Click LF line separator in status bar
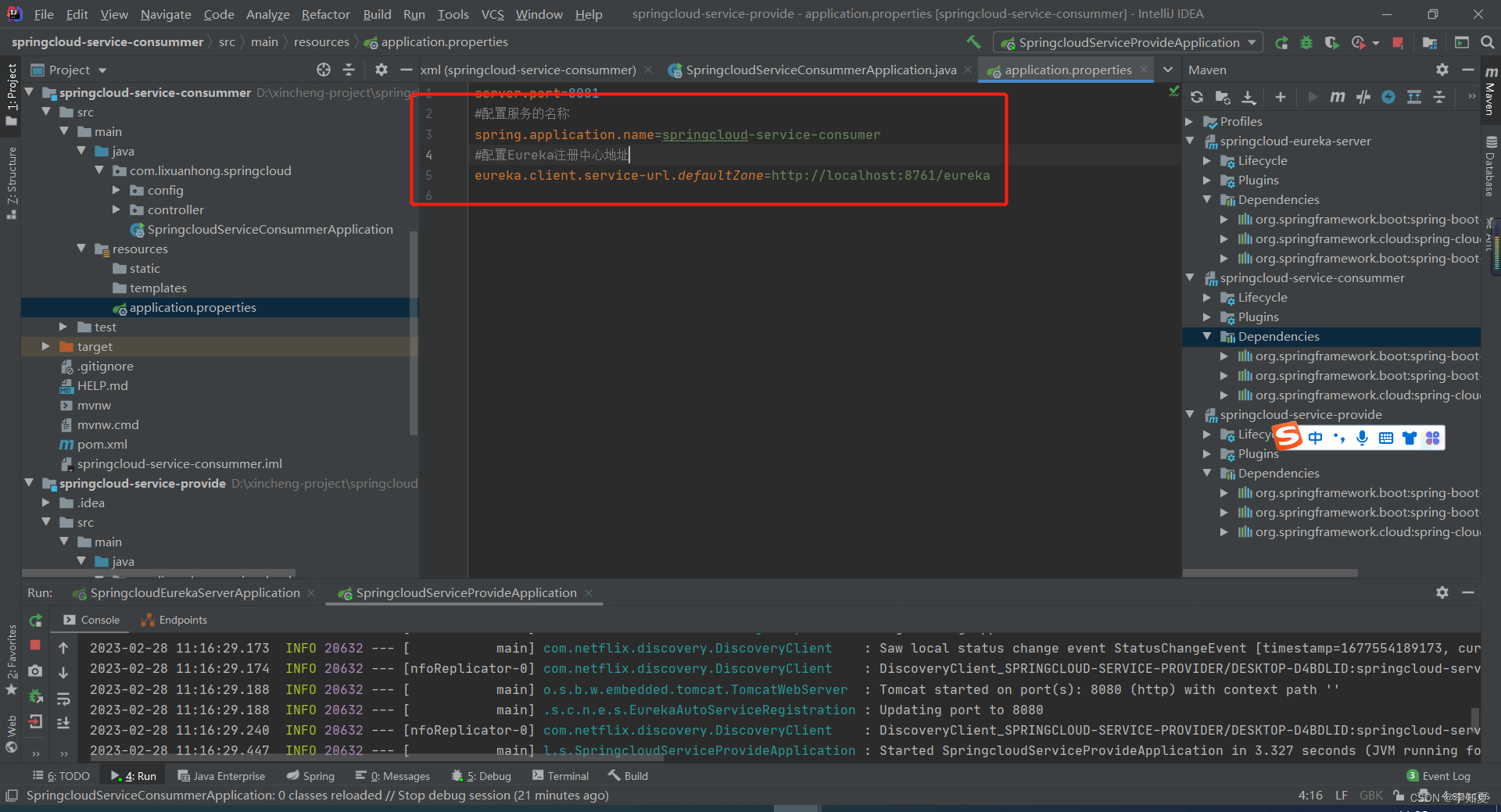The width and height of the screenshot is (1501, 812). click(1342, 796)
